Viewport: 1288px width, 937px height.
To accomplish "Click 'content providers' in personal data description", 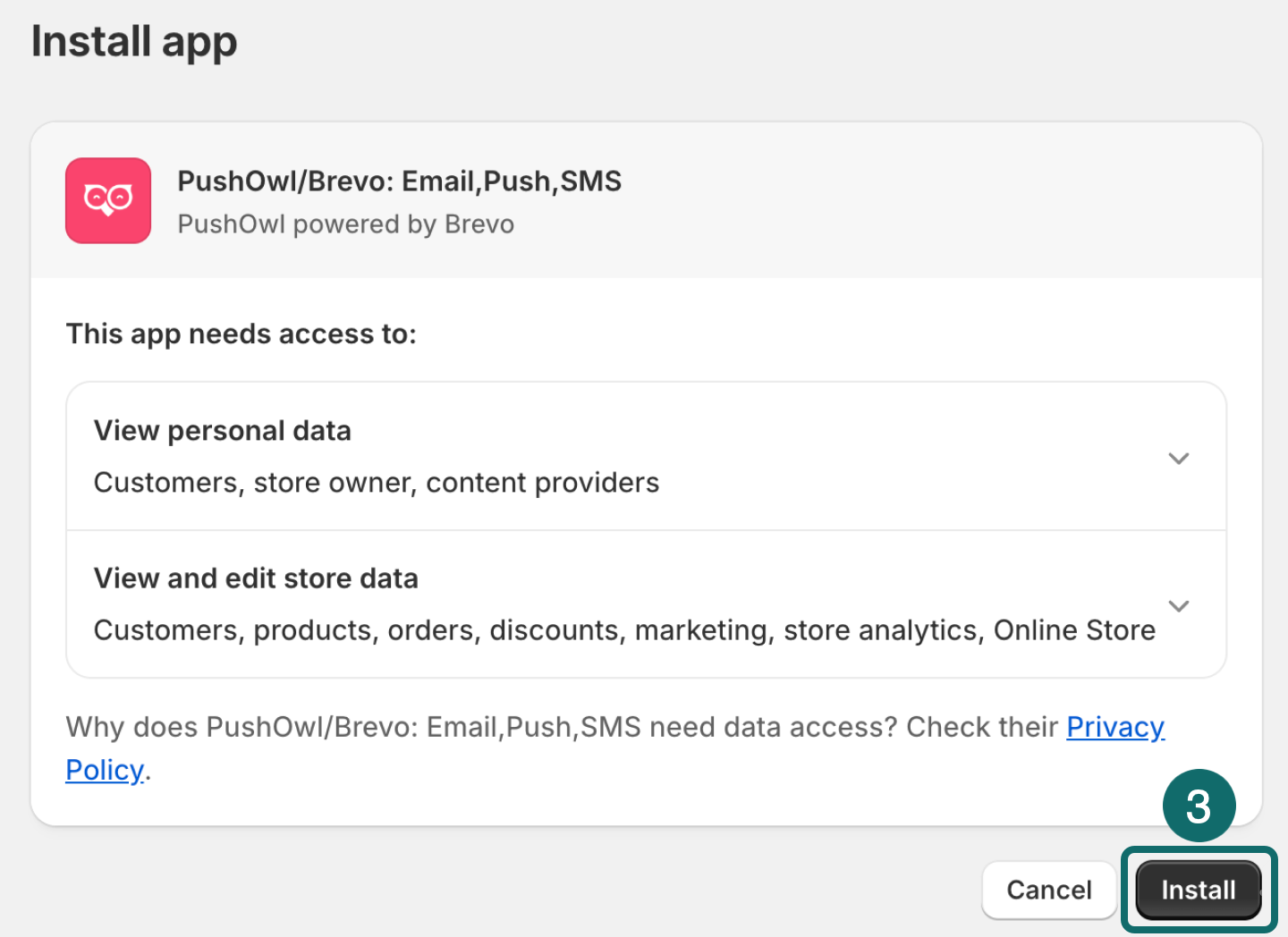I will pos(542,483).
